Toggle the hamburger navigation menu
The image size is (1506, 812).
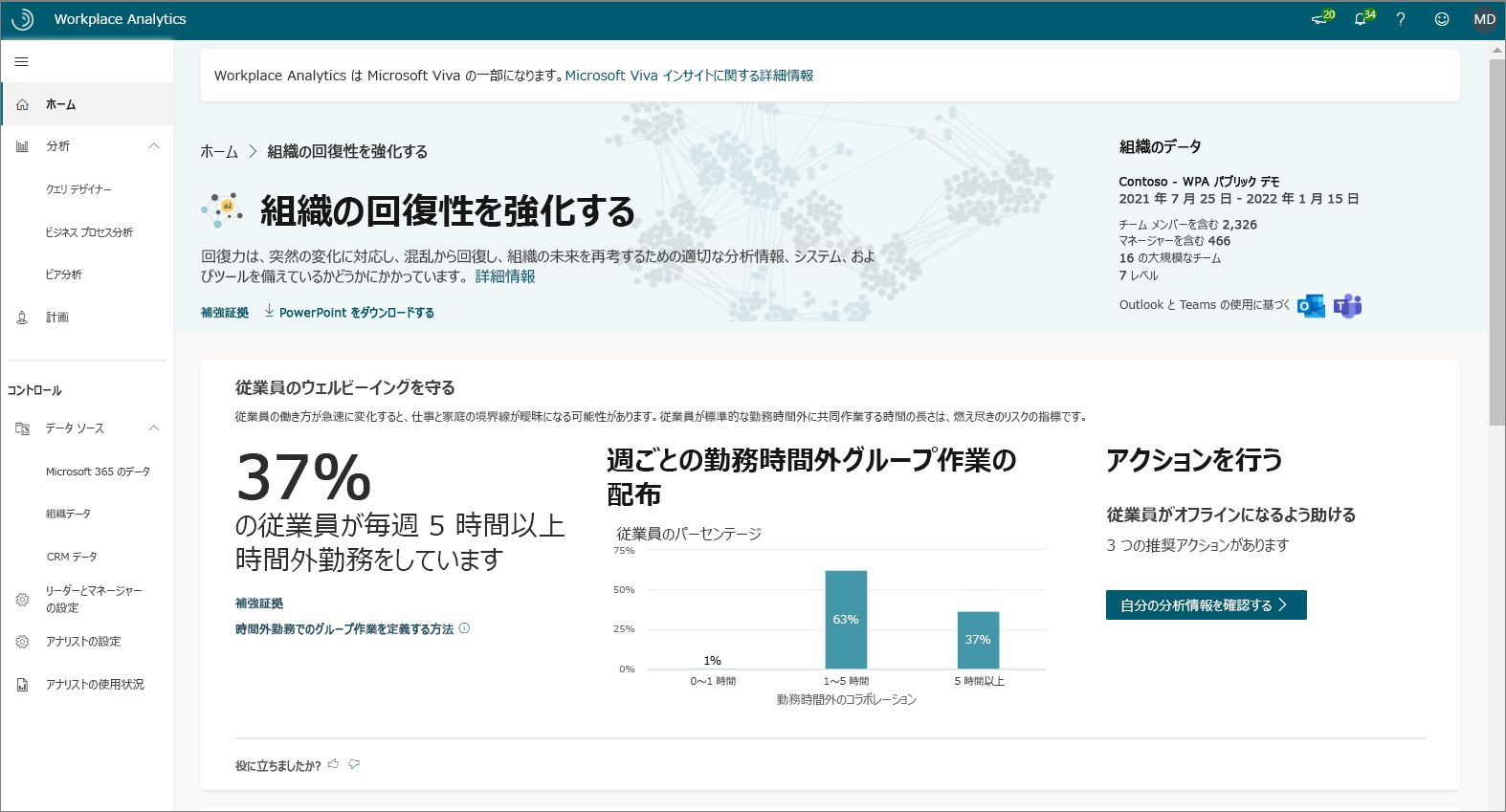click(x=21, y=62)
